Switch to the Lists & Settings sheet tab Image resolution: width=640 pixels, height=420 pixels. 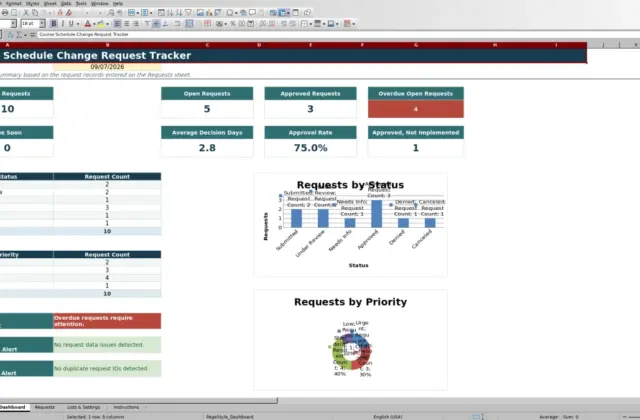click(x=83, y=407)
